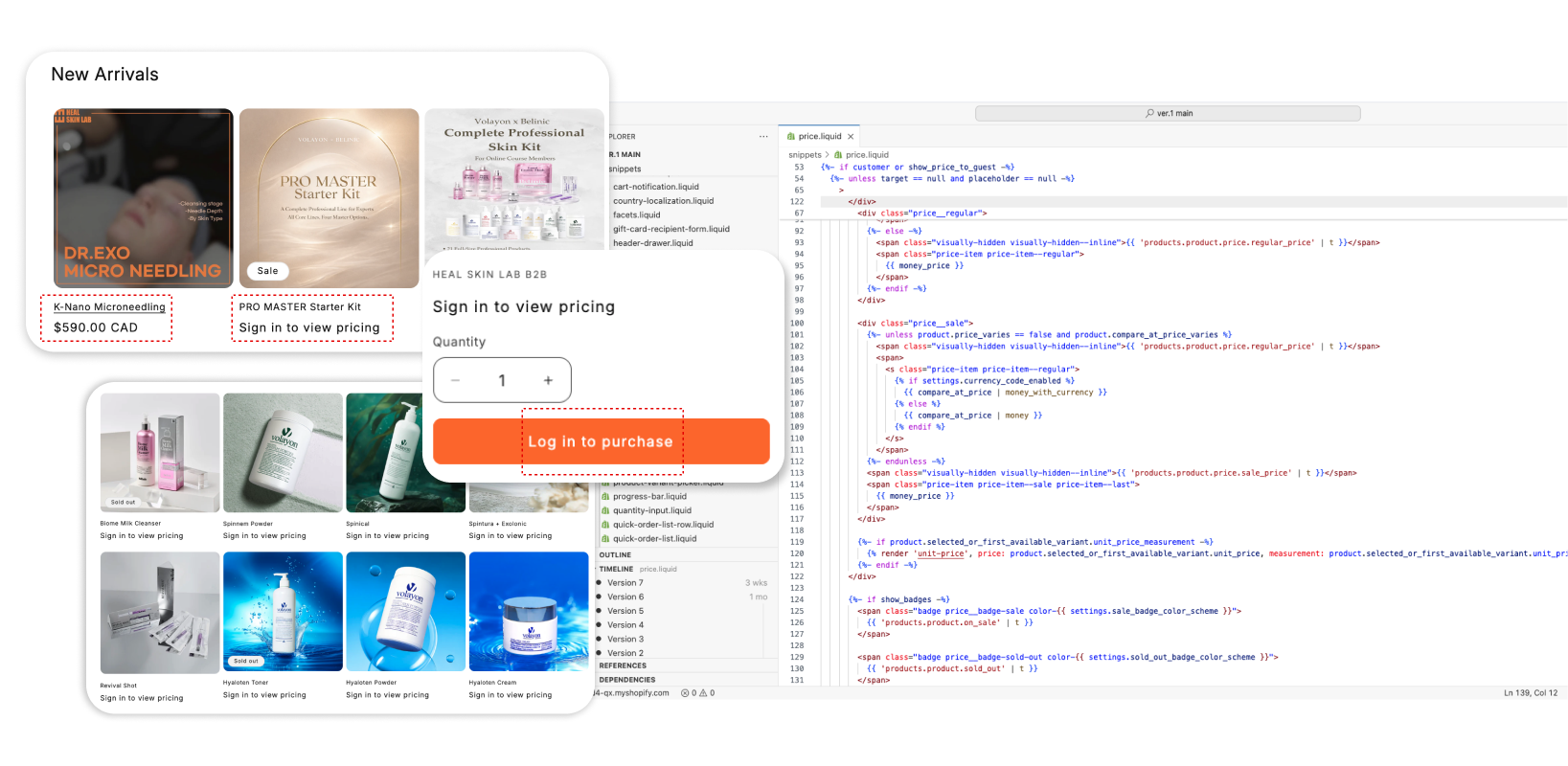Decrease quantity with the minus button

point(456,380)
